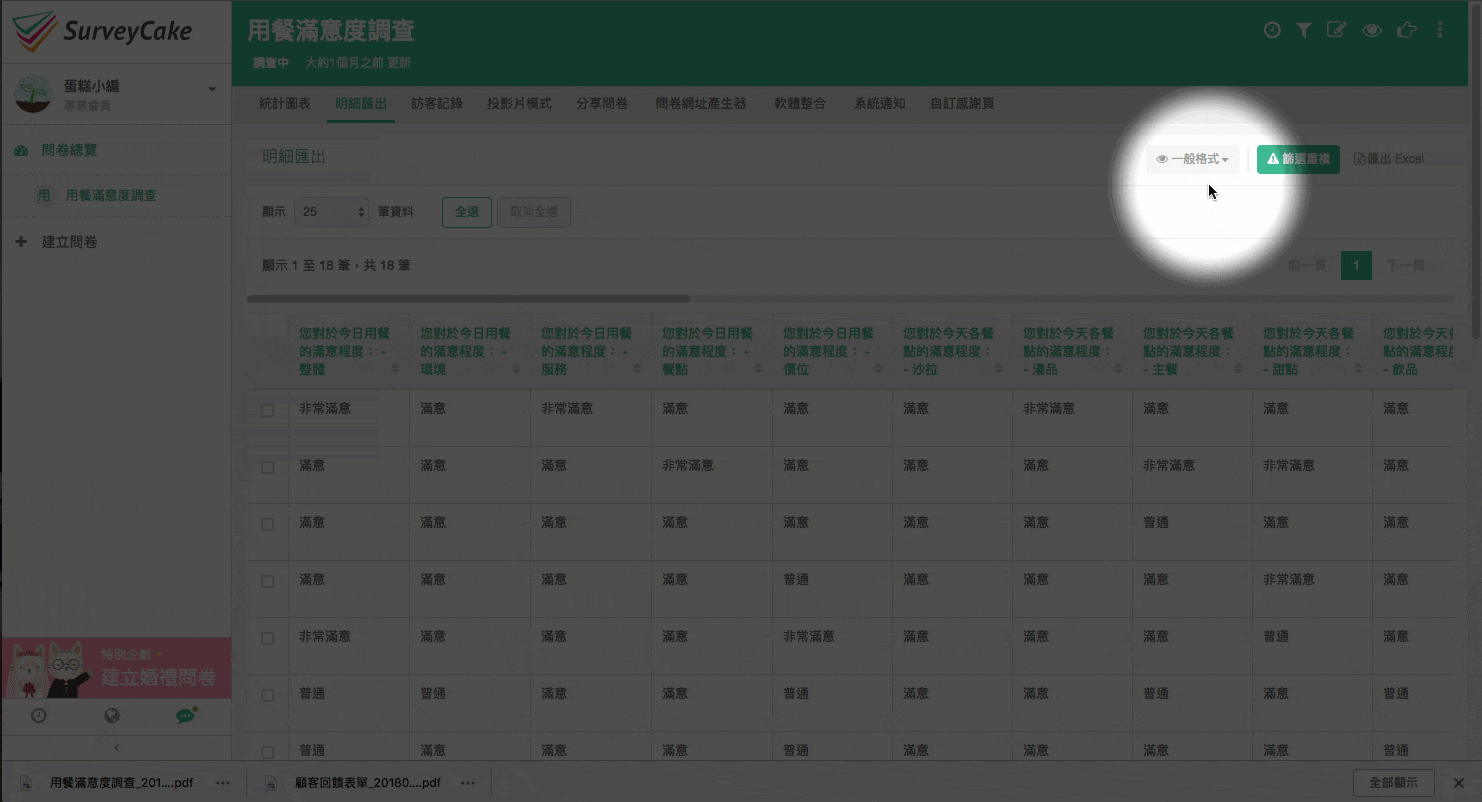Image resolution: width=1482 pixels, height=802 pixels.
Task: Tick the checkbox of the fifth data row
Action: (268, 638)
